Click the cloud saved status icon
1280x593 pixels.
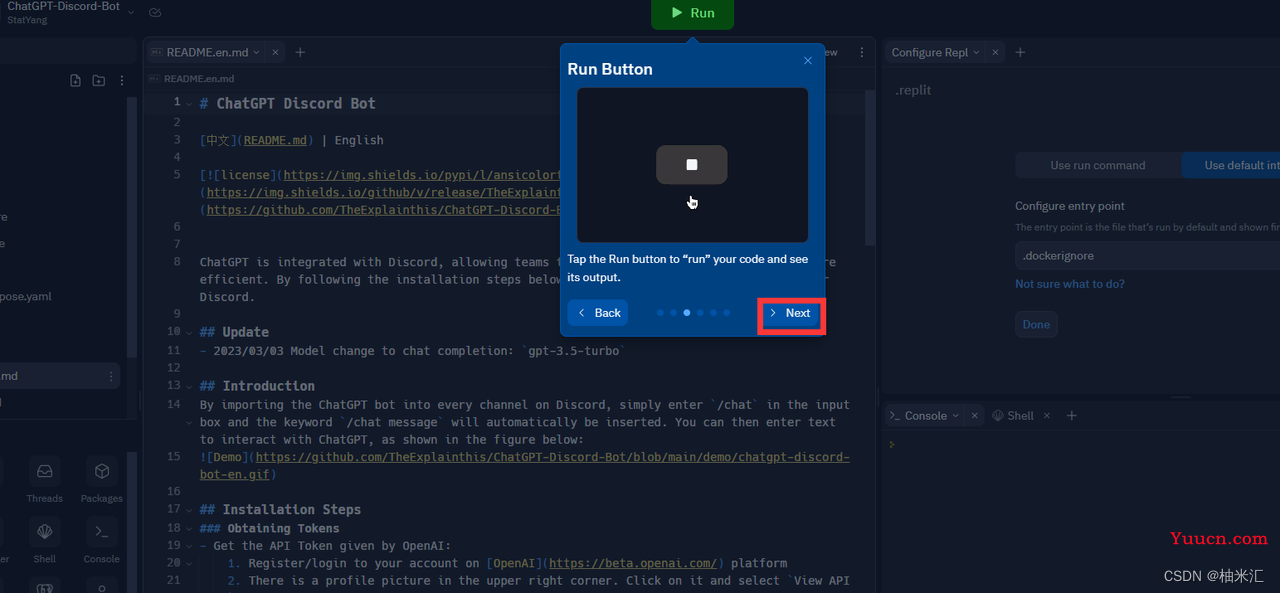click(155, 12)
